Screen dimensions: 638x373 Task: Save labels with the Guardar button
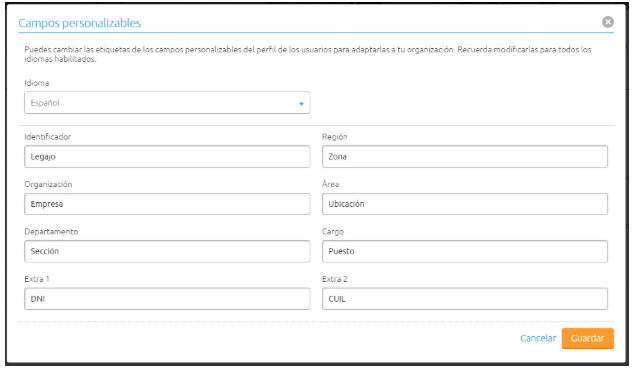[x=588, y=338]
